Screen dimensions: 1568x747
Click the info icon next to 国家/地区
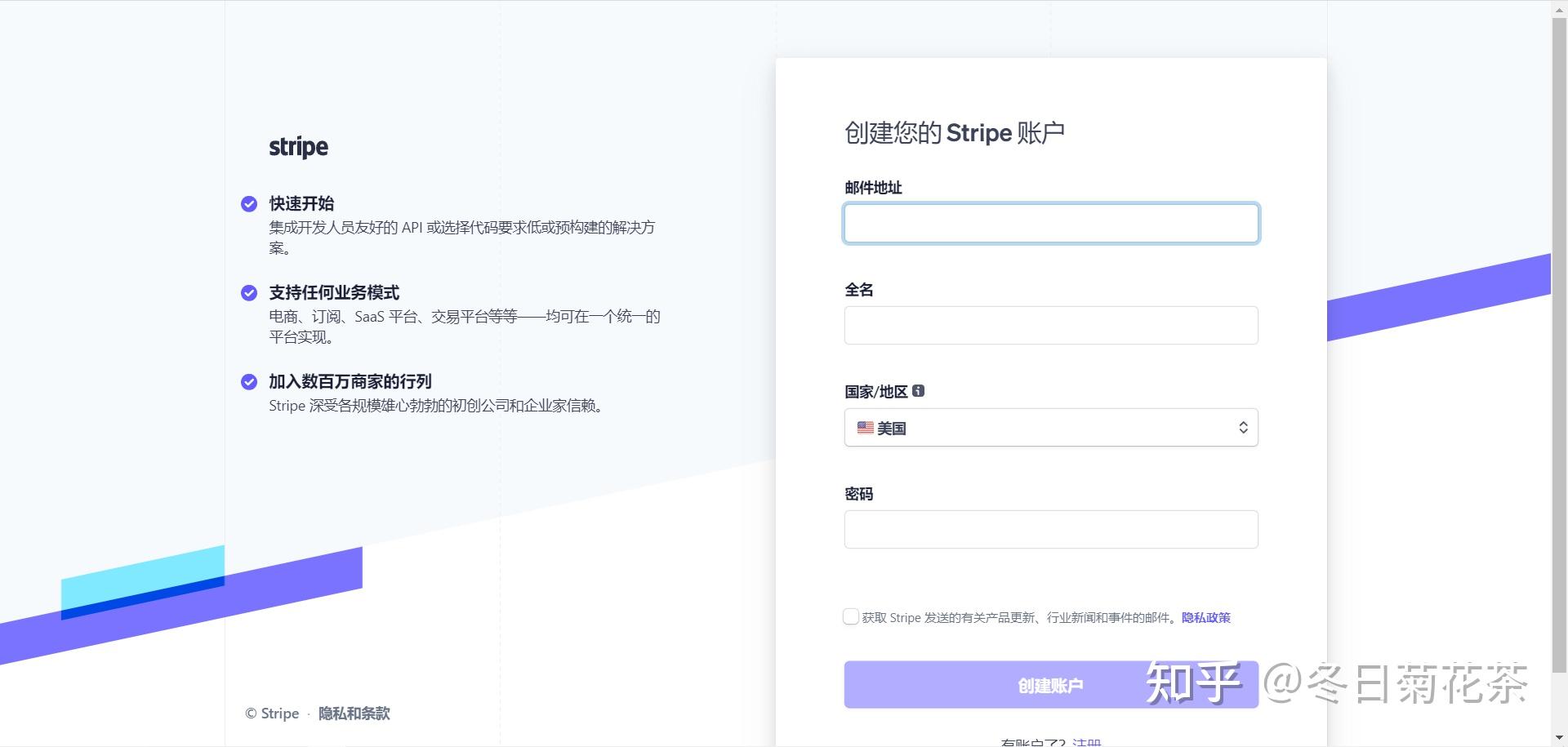(920, 390)
